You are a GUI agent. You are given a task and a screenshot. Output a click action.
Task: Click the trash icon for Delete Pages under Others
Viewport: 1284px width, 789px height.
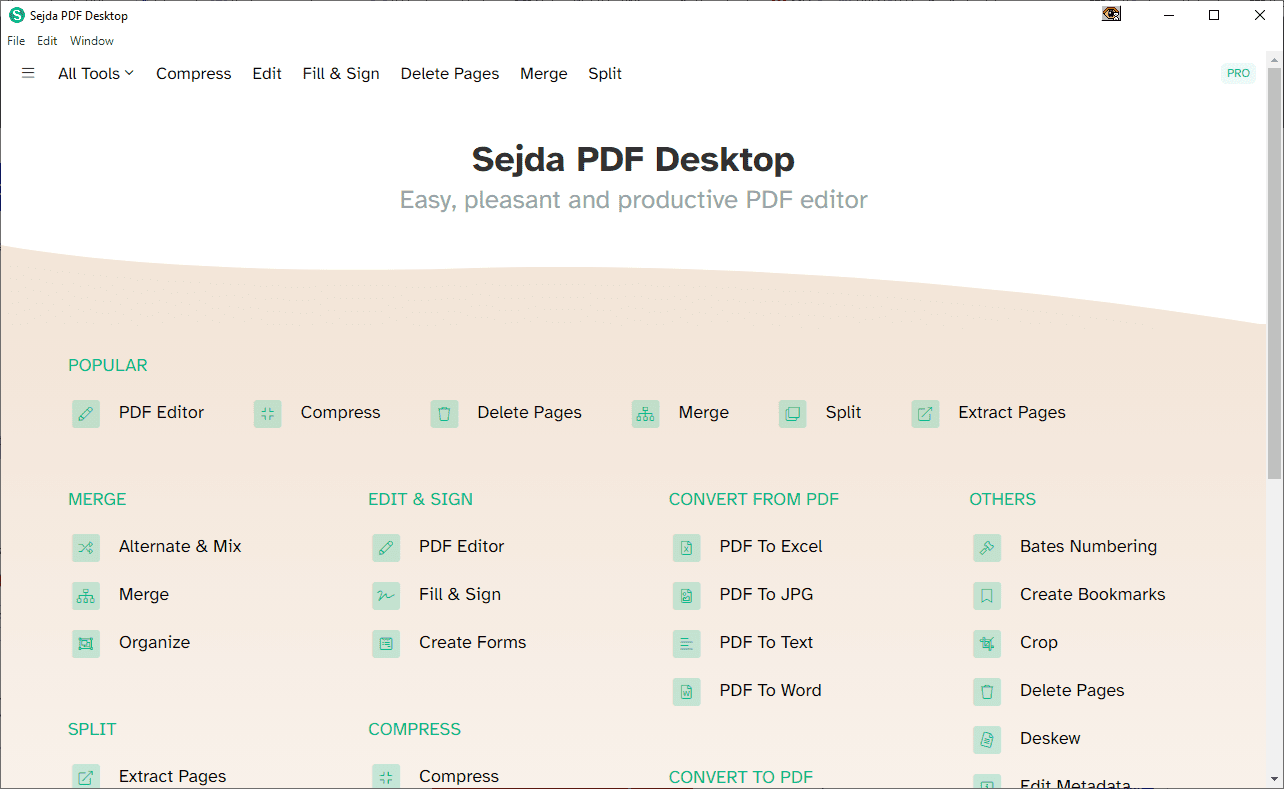point(987,691)
